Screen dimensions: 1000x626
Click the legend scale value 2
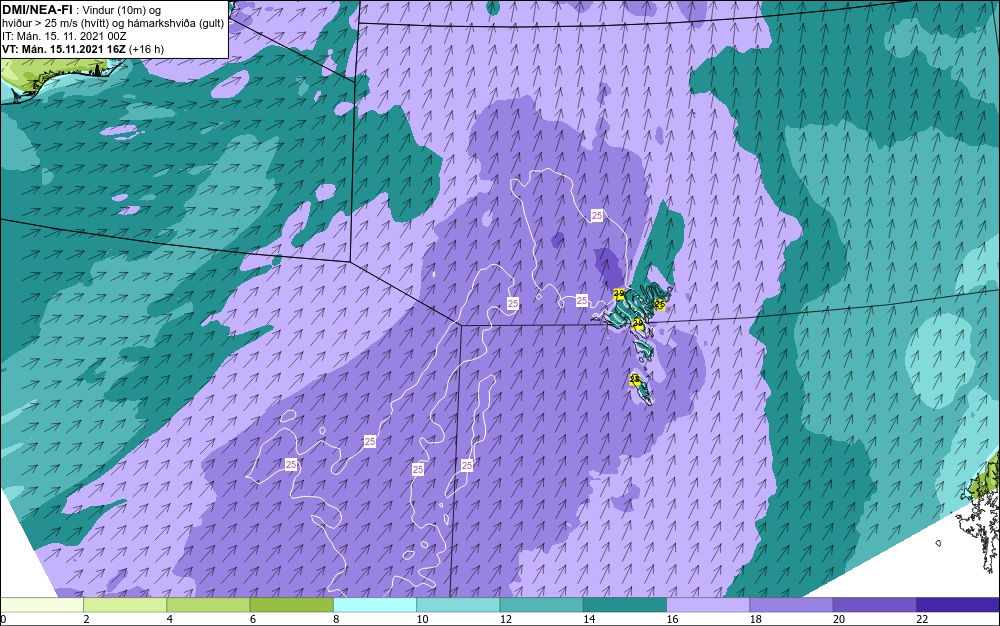[86, 619]
